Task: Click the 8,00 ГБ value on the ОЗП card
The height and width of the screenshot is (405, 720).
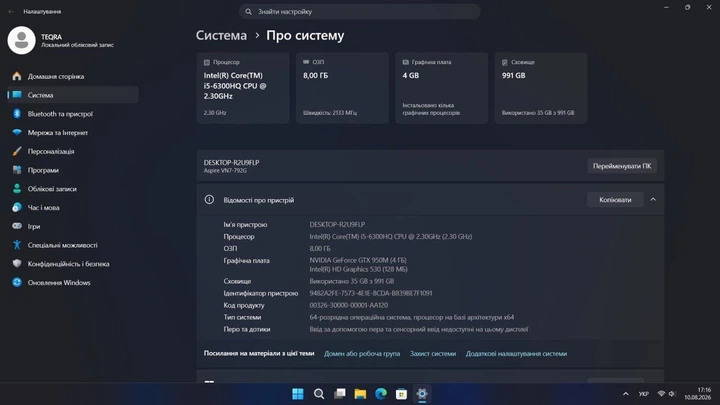Action: click(x=315, y=75)
